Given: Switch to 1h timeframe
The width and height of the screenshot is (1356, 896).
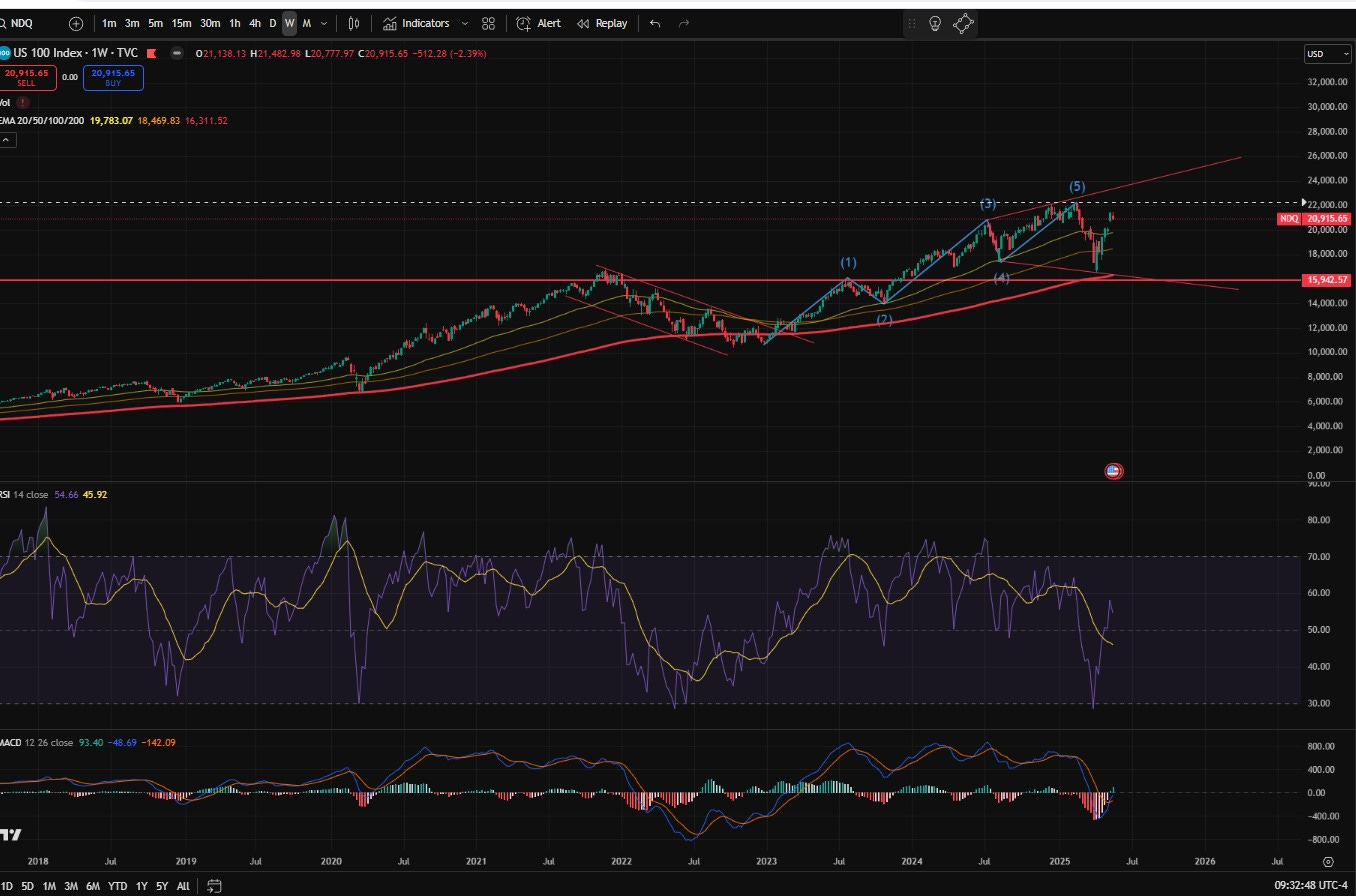Looking at the screenshot, I should pyautogui.click(x=235, y=23).
